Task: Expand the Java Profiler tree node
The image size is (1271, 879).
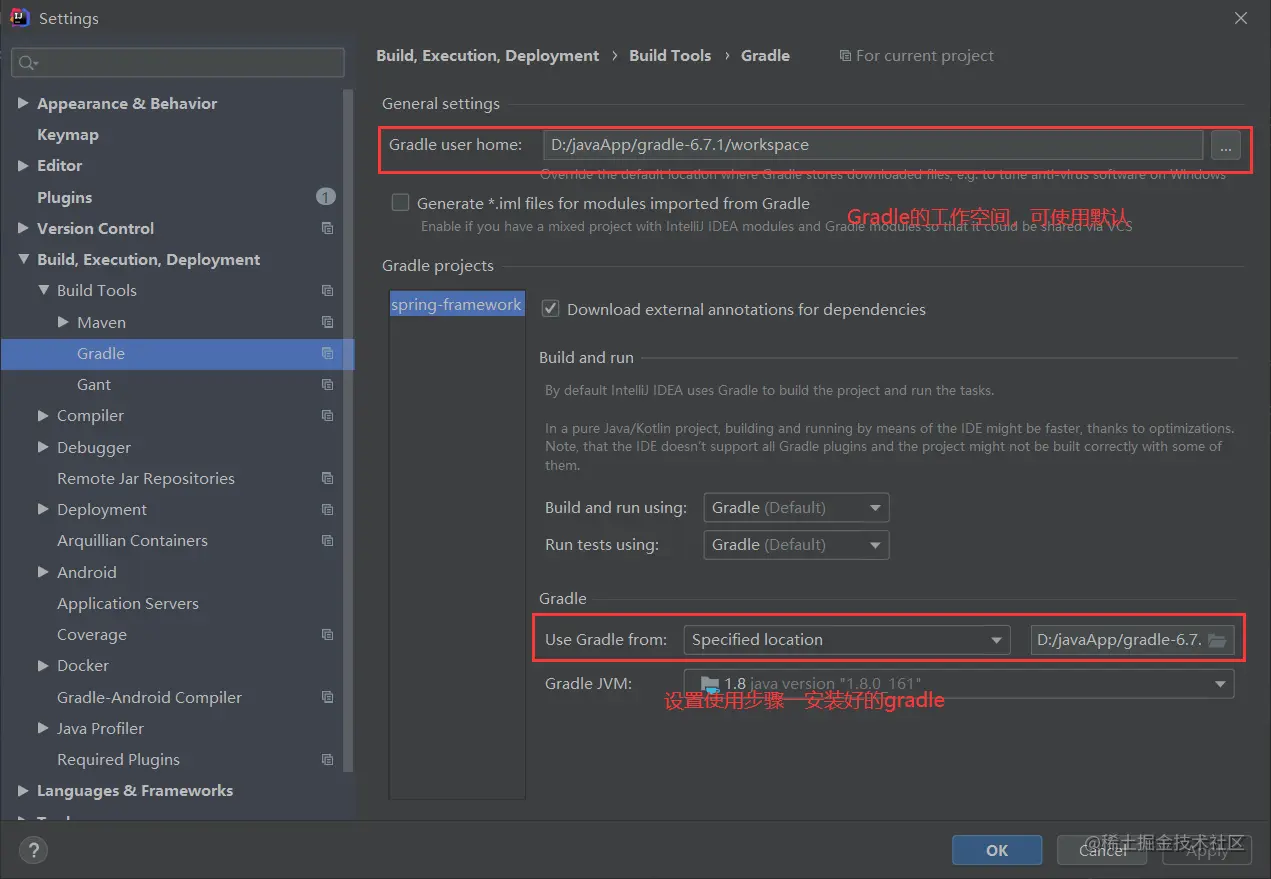Action: (x=43, y=728)
